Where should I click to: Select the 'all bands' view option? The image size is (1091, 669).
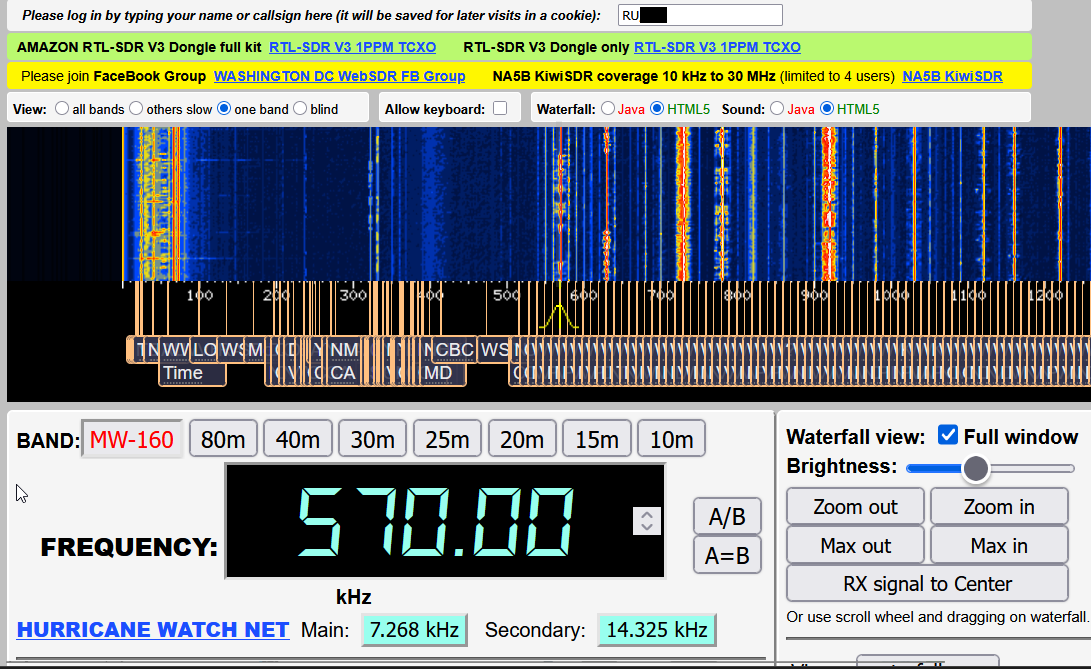pyautogui.click(x=62, y=109)
